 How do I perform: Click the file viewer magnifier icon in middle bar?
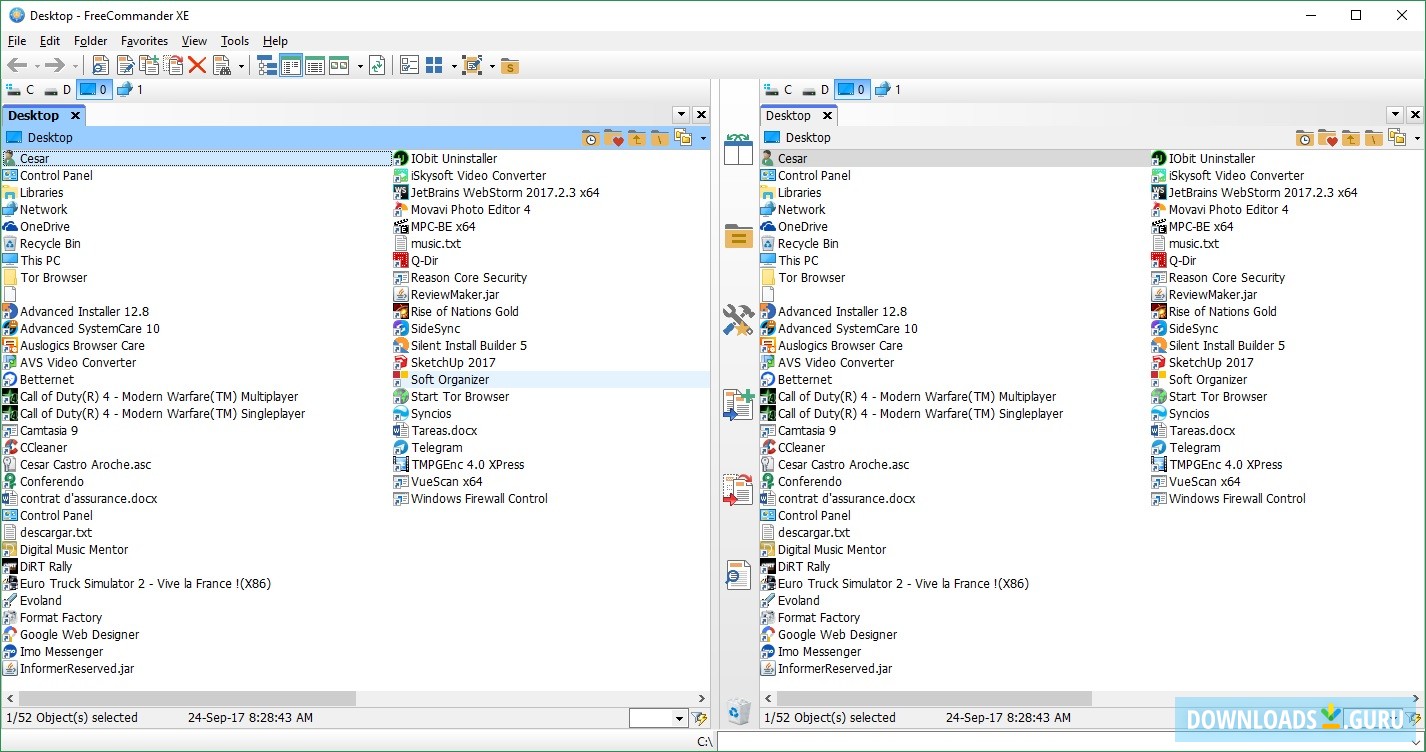tap(738, 575)
